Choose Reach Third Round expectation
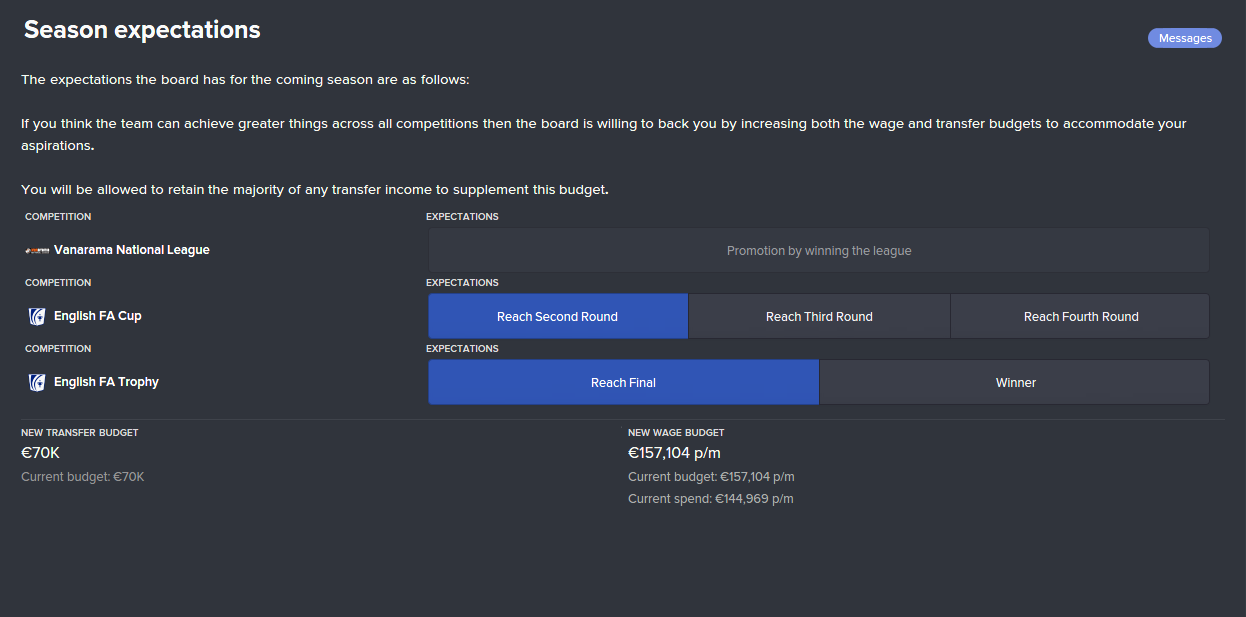 (819, 317)
